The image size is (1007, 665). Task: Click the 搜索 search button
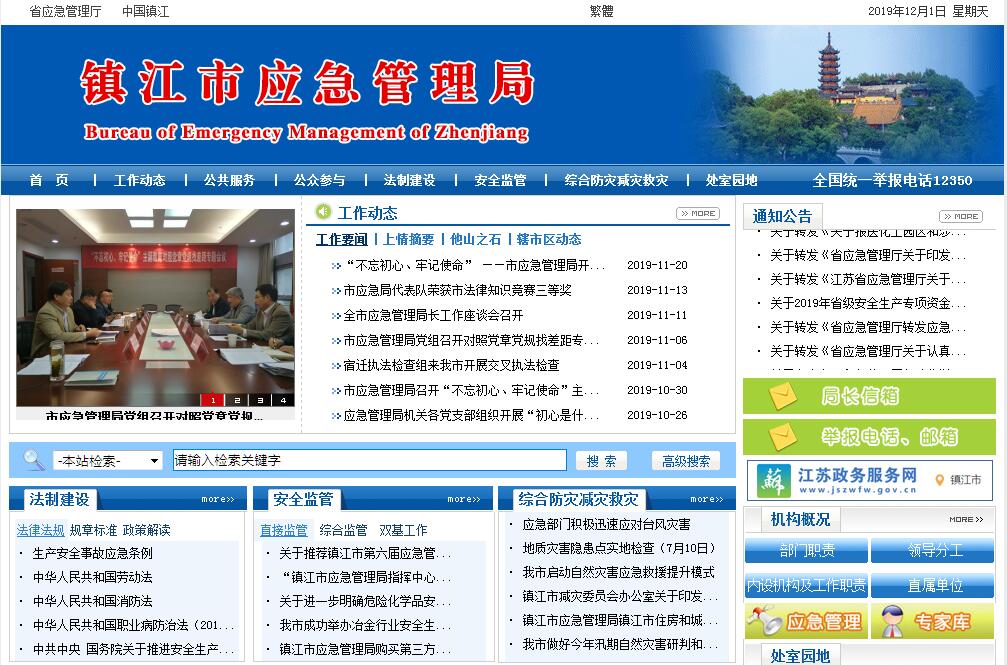coord(601,461)
